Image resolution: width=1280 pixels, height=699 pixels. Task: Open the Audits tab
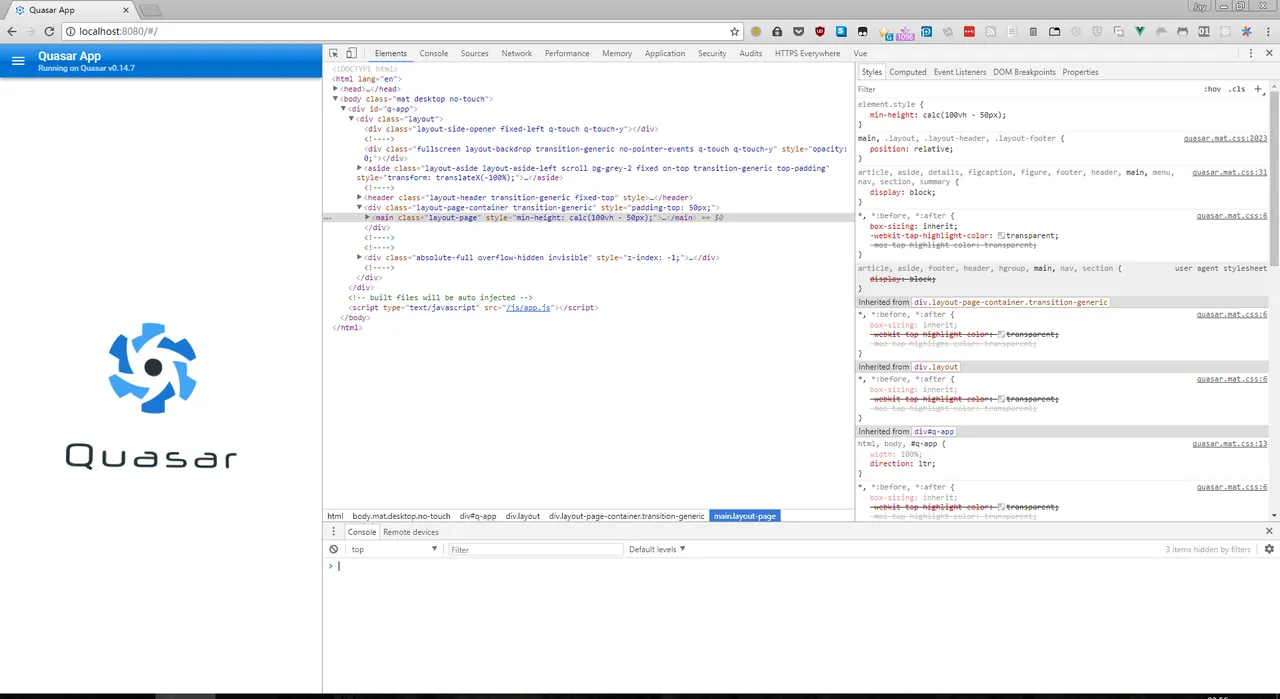pyautogui.click(x=751, y=53)
